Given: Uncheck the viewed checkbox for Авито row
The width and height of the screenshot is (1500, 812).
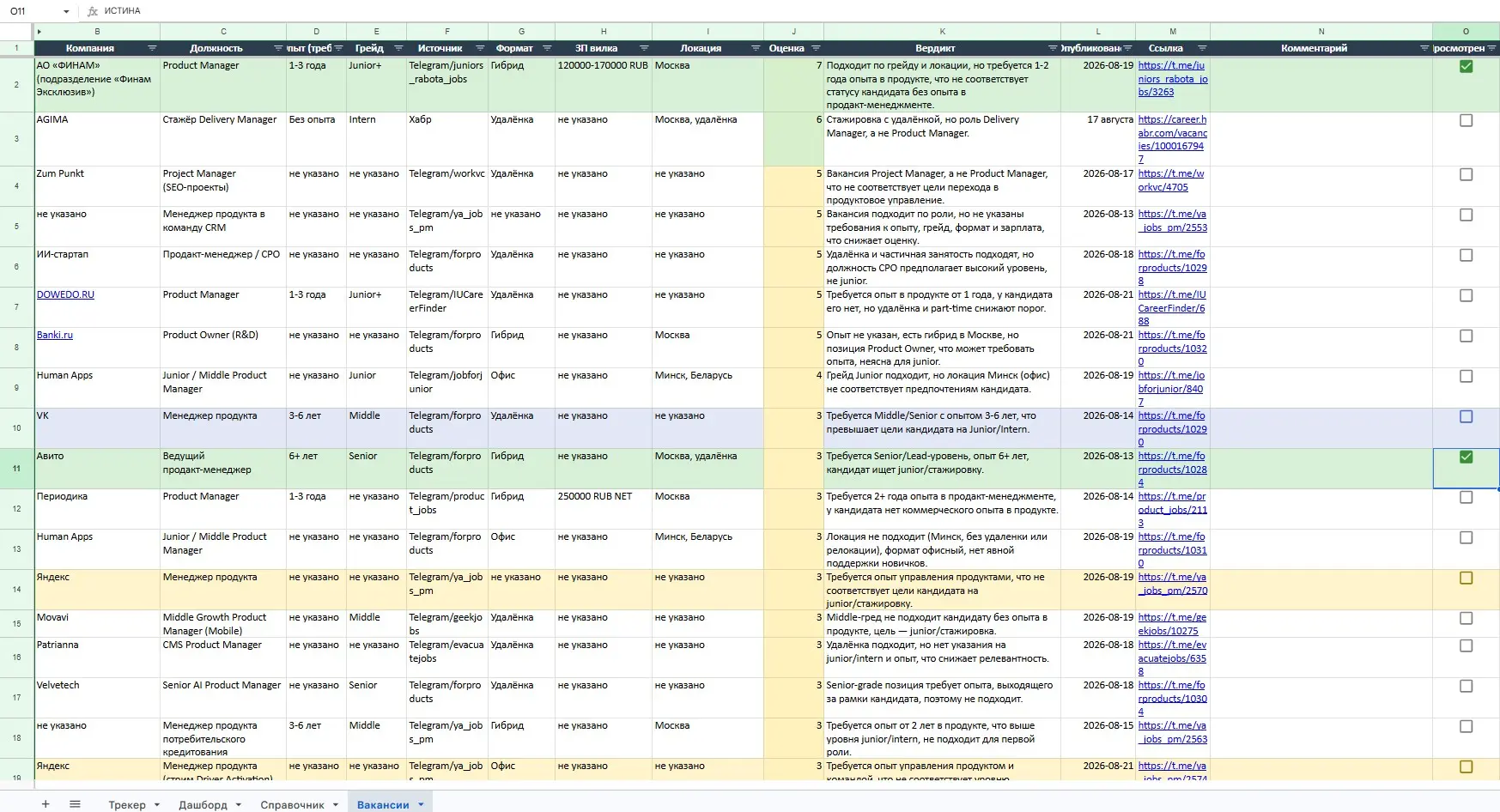Looking at the screenshot, I should [1466, 457].
